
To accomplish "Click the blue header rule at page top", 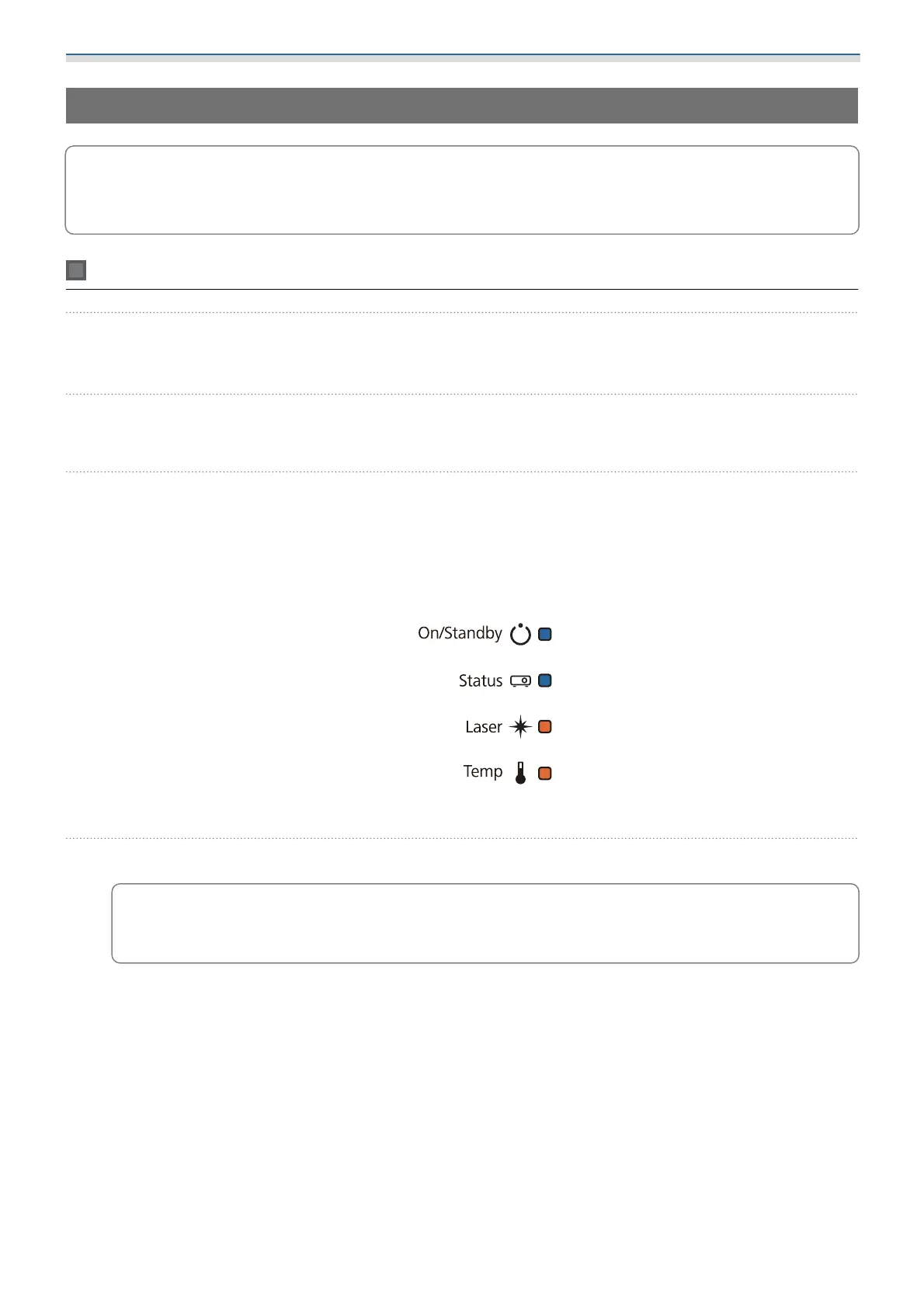I will pos(463,57).
